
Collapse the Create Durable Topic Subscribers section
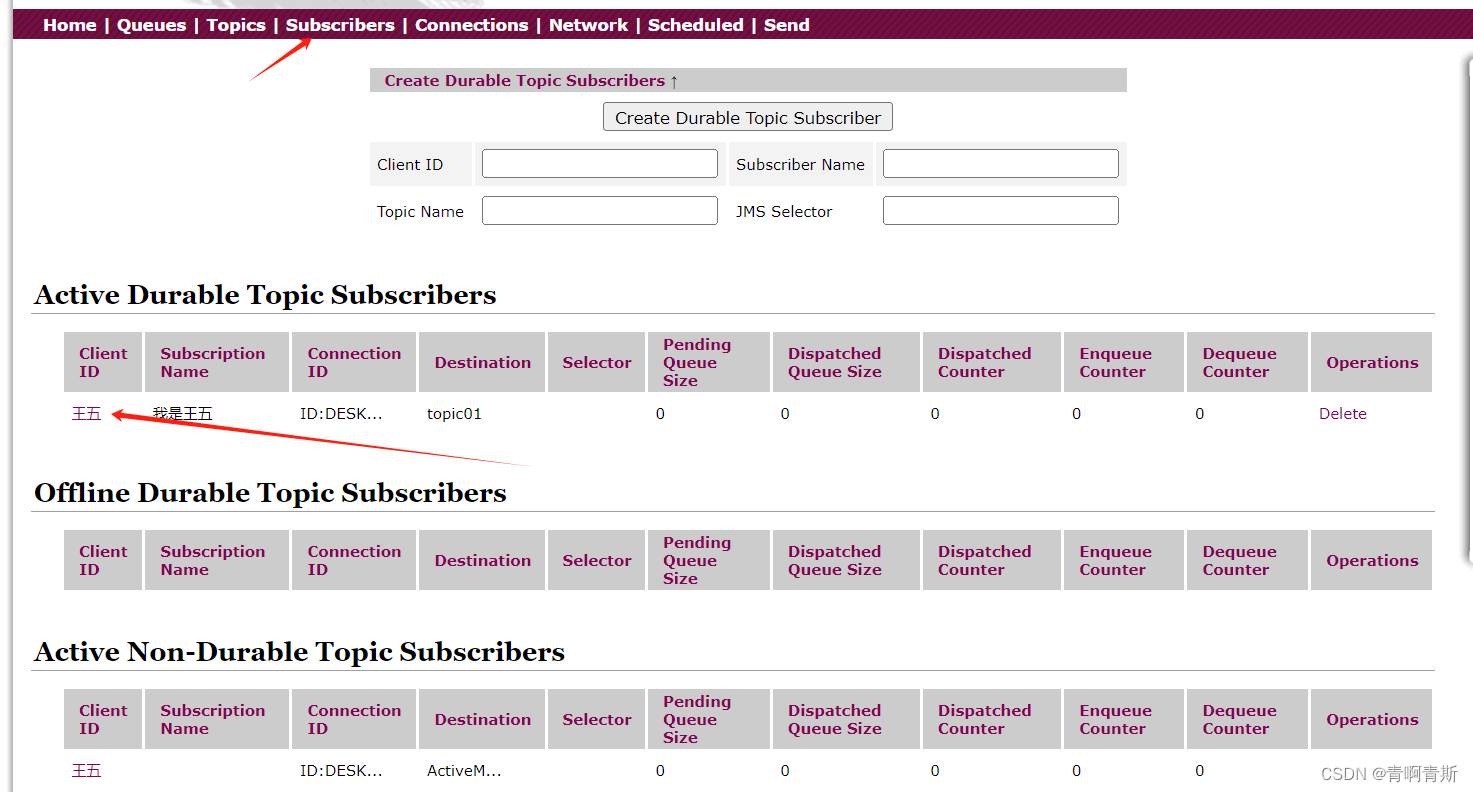531,80
